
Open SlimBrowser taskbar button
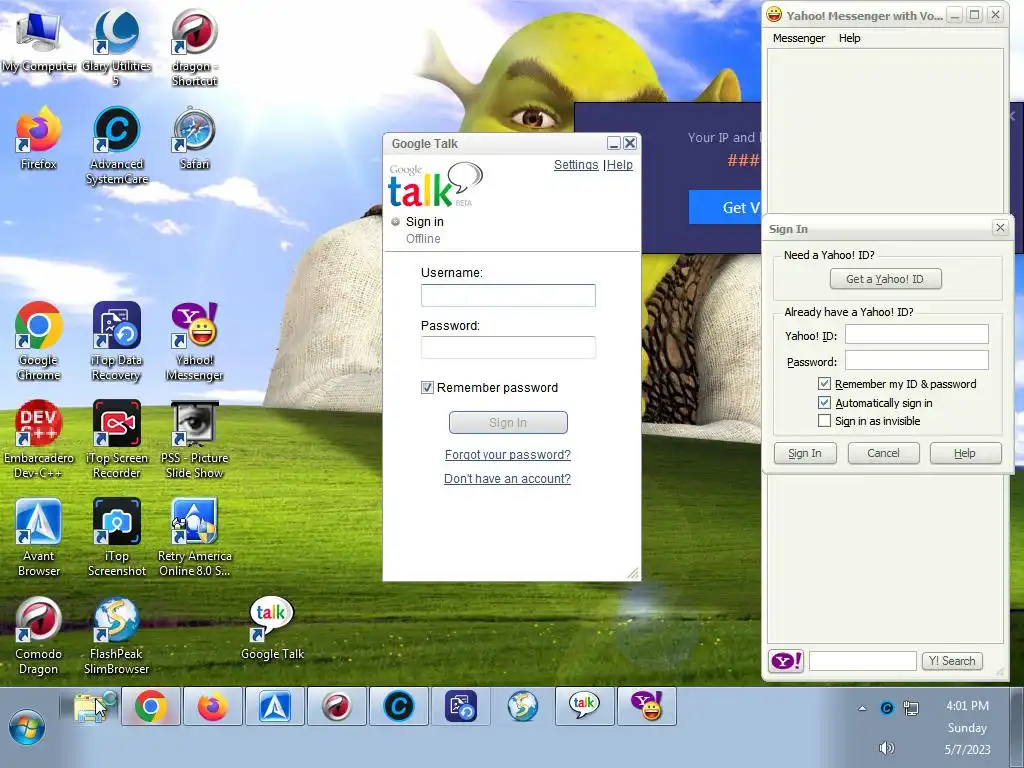click(x=523, y=707)
